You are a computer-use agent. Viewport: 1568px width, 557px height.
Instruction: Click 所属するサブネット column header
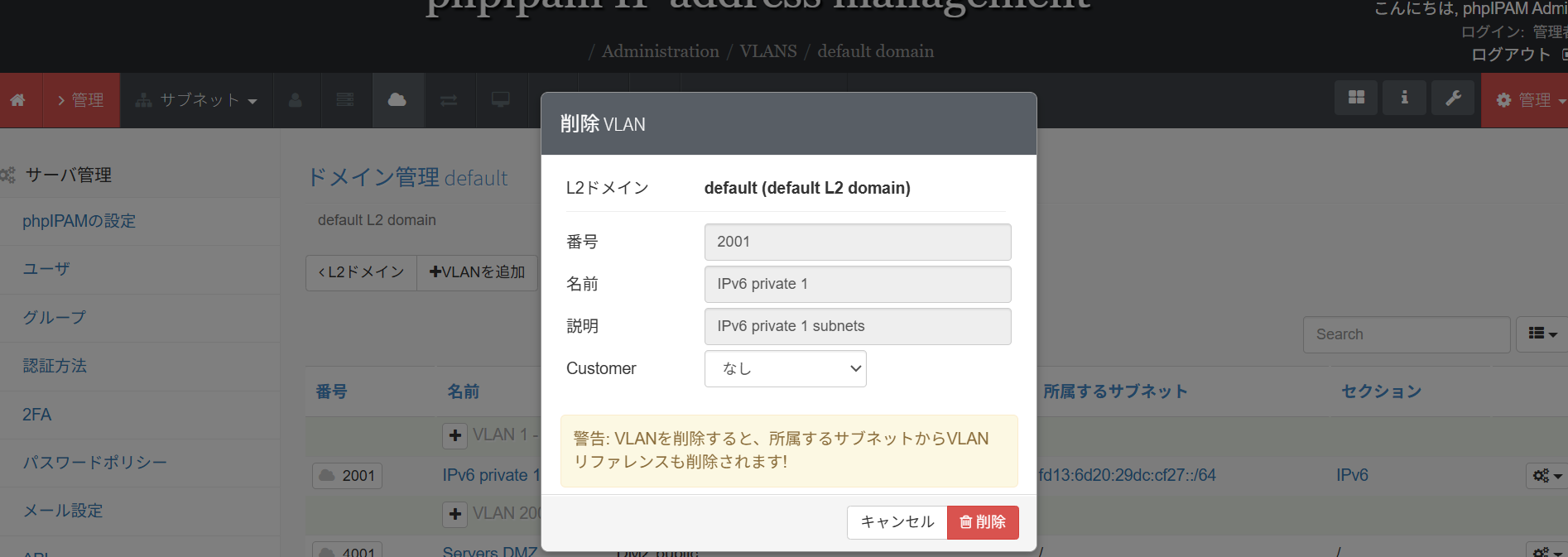[x=1115, y=391]
